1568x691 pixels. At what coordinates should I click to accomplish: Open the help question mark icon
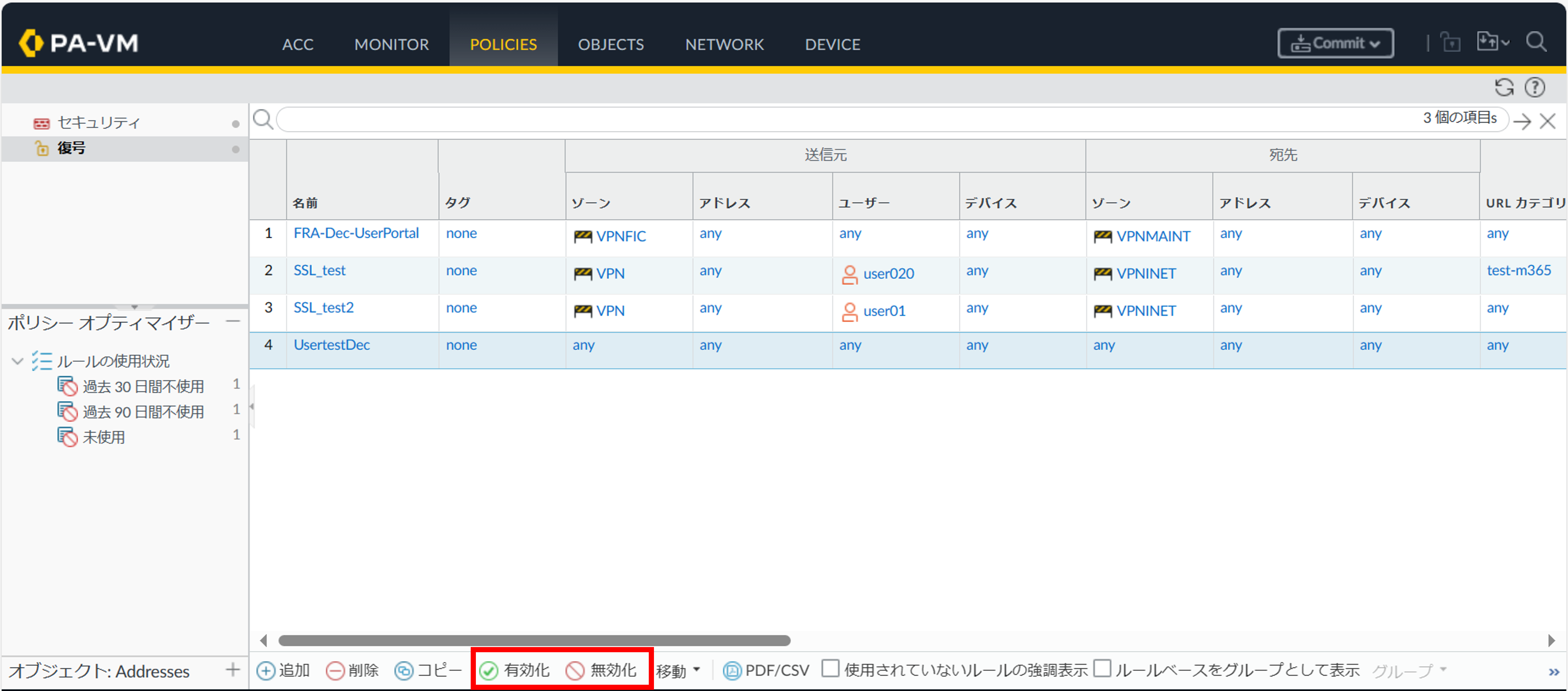(1534, 88)
